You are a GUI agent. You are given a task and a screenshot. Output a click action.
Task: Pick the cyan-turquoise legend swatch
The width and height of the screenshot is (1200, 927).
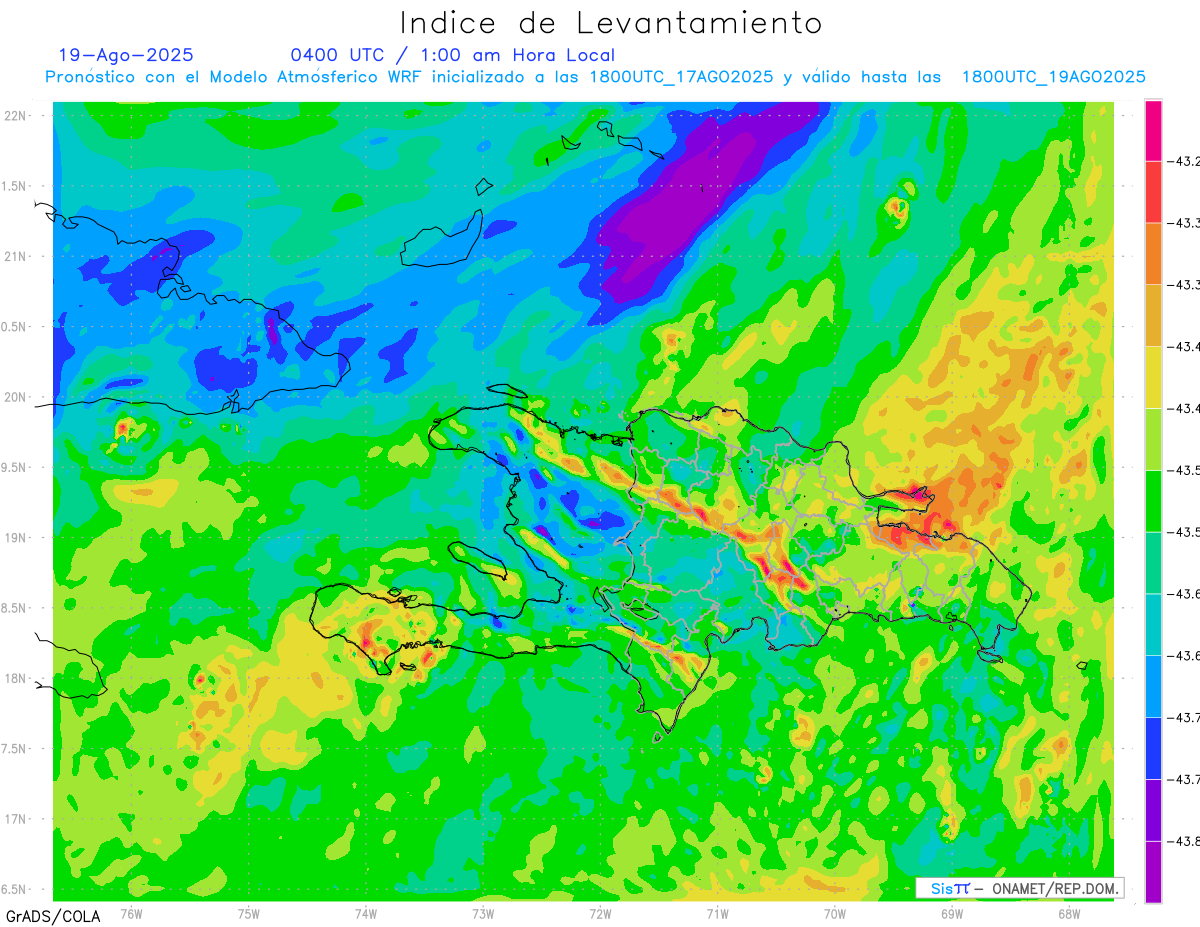pos(1153,626)
